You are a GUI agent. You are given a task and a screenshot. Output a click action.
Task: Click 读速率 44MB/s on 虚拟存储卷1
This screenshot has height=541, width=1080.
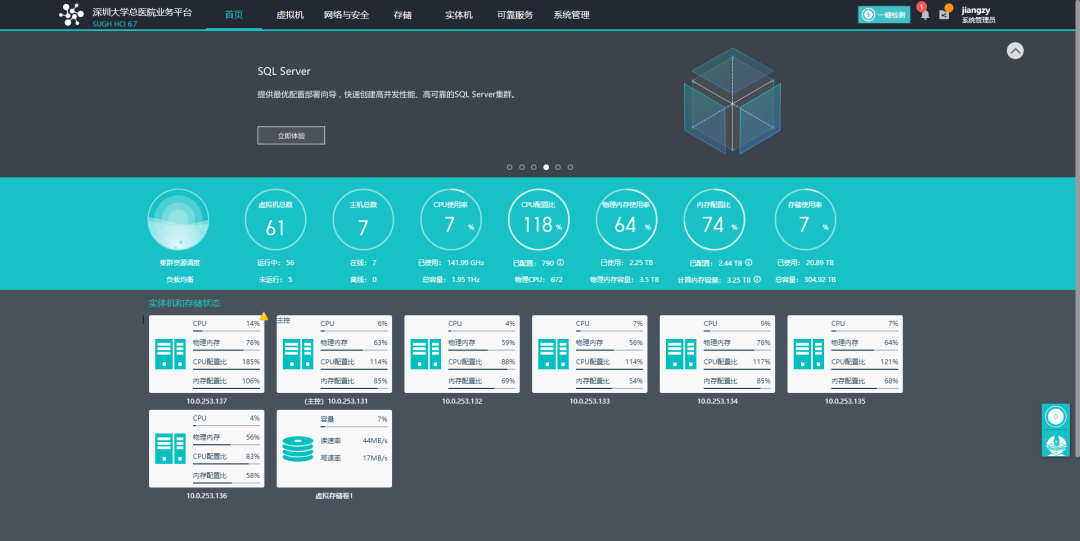pos(354,440)
